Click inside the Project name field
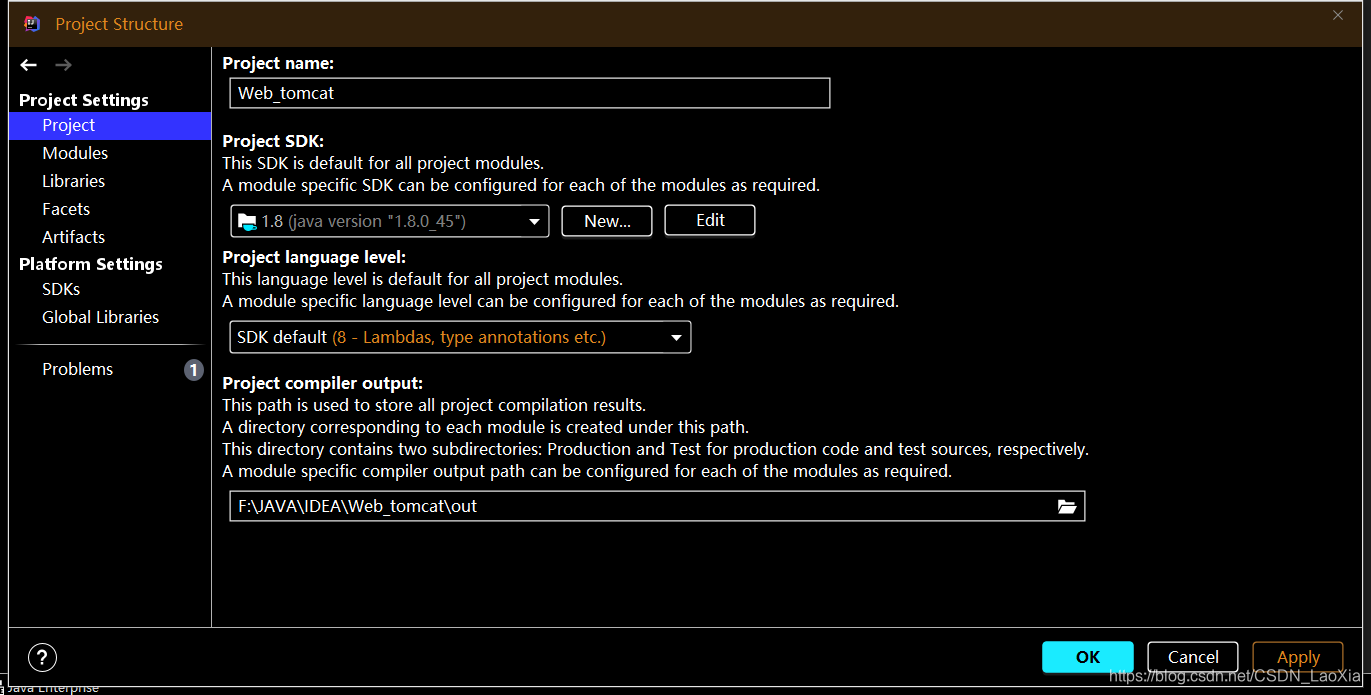 pyautogui.click(x=528, y=93)
